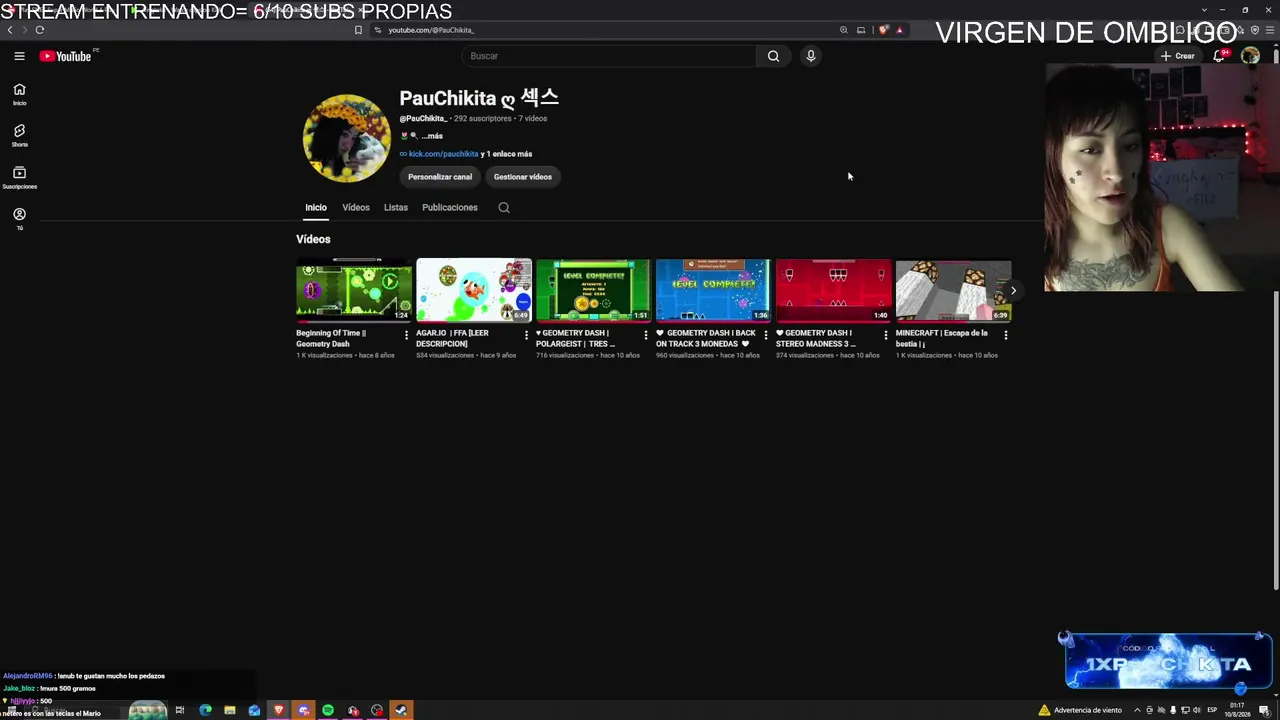1280x720 pixels.
Task: Open the Beginning Of Time video title
Action: point(331,338)
